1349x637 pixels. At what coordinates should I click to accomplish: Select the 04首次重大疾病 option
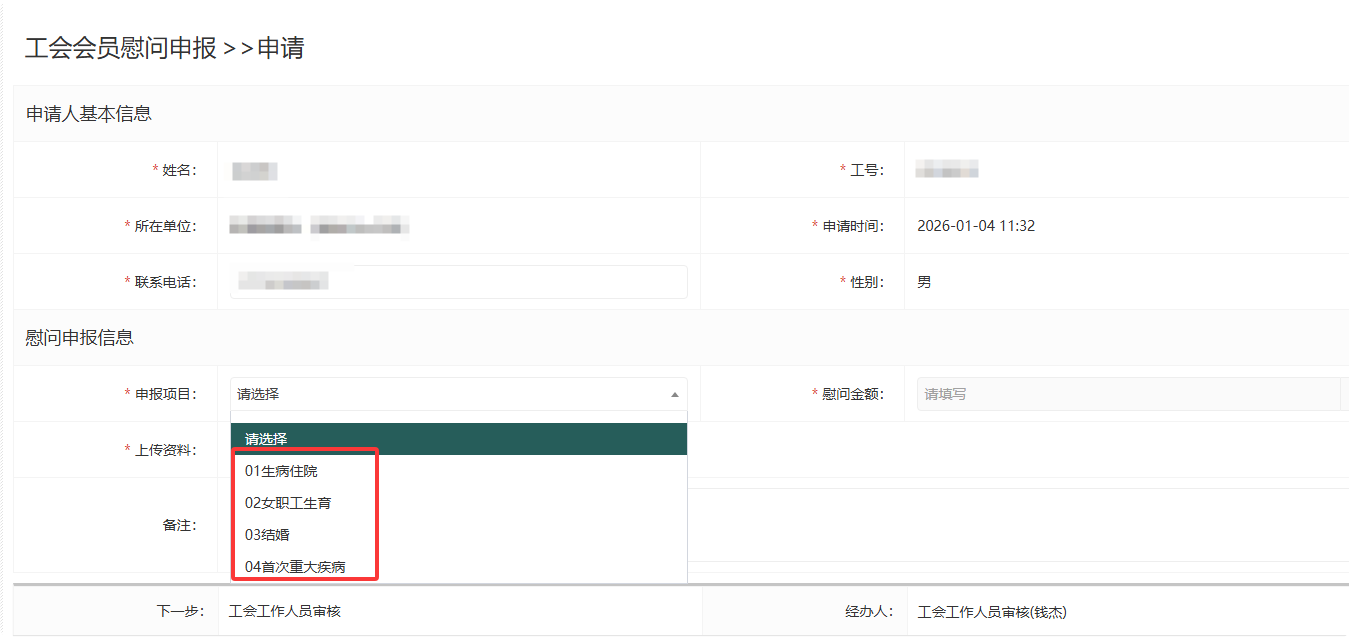295,567
